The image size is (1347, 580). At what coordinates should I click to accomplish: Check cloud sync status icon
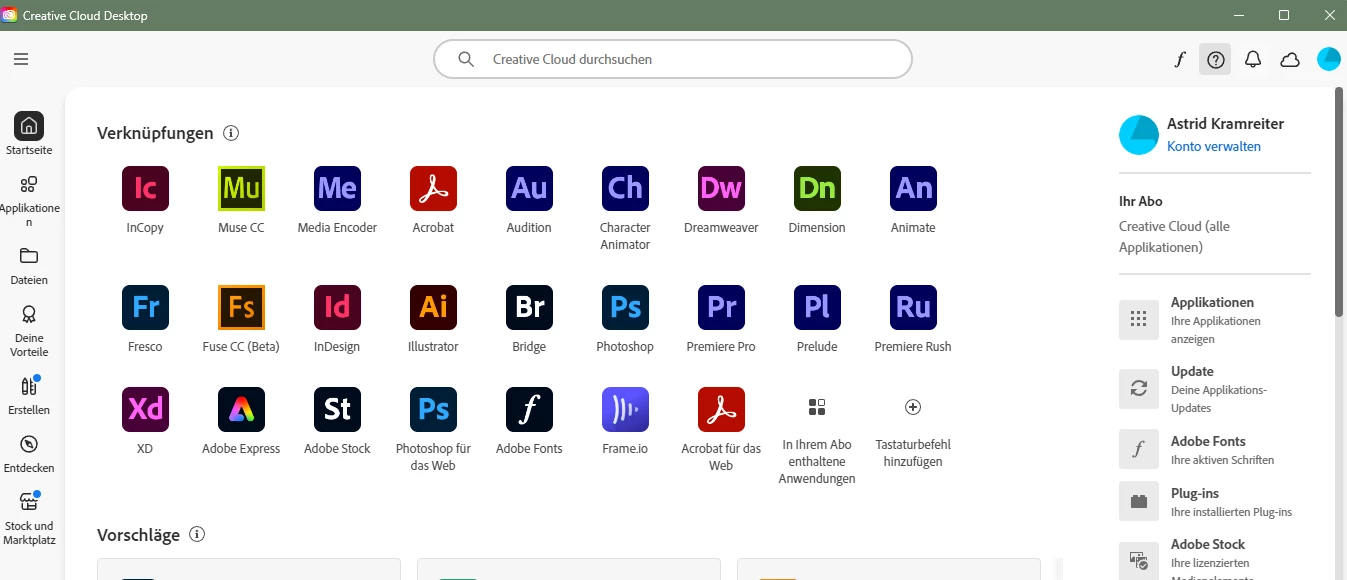tap(1290, 59)
